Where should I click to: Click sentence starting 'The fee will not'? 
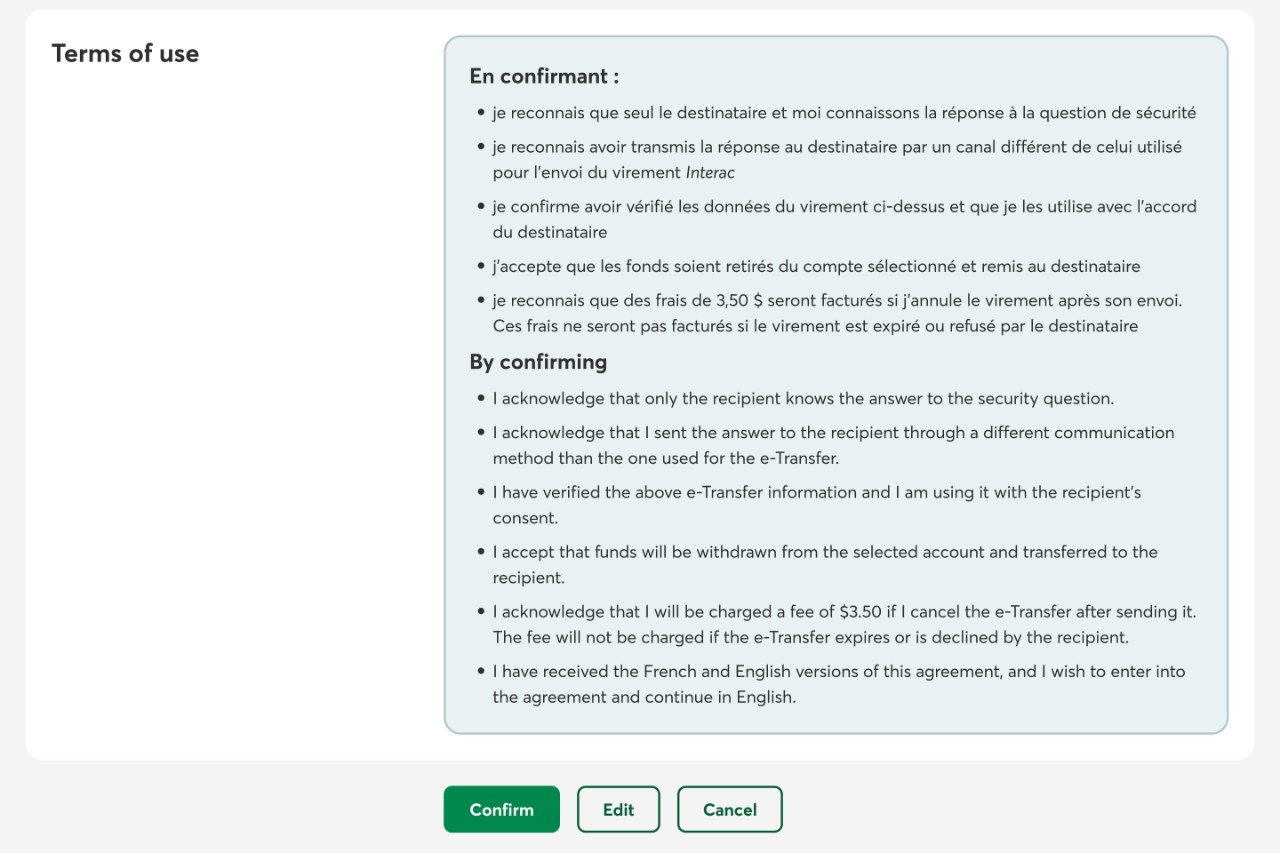pyautogui.click(x=810, y=637)
